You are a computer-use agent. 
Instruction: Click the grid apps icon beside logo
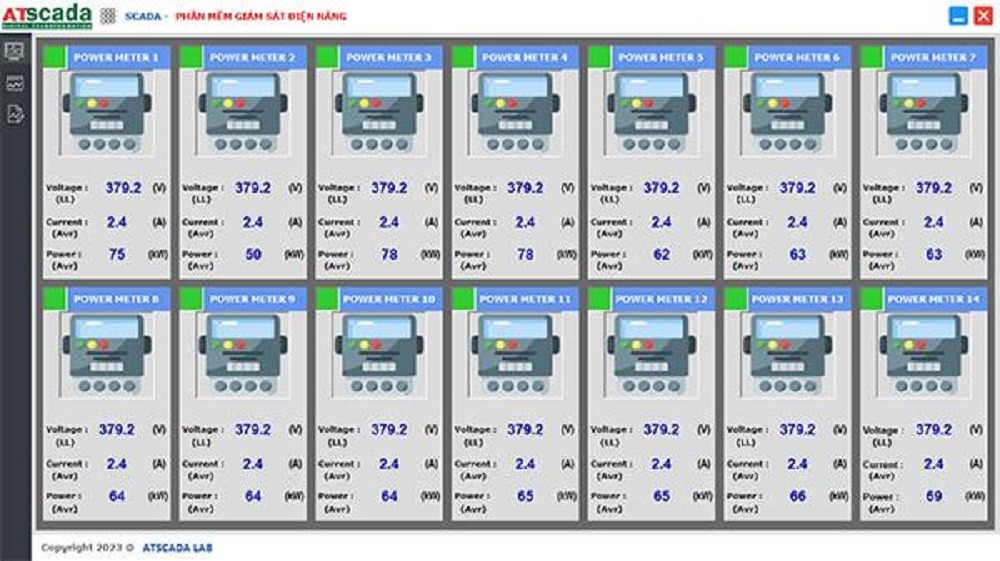point(108,15)
